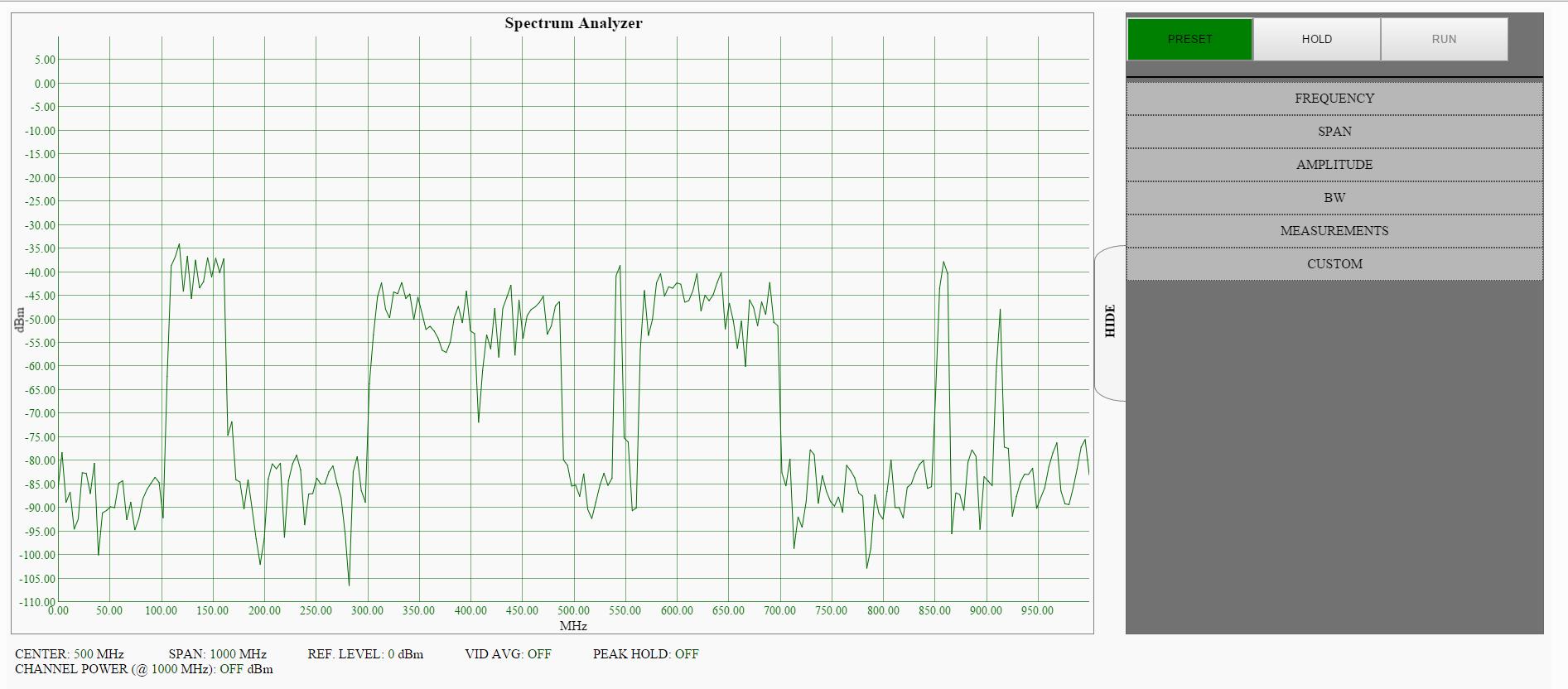Click the PEAK HOLD: OFF status
1568x689 pixels.
(645, 654)
